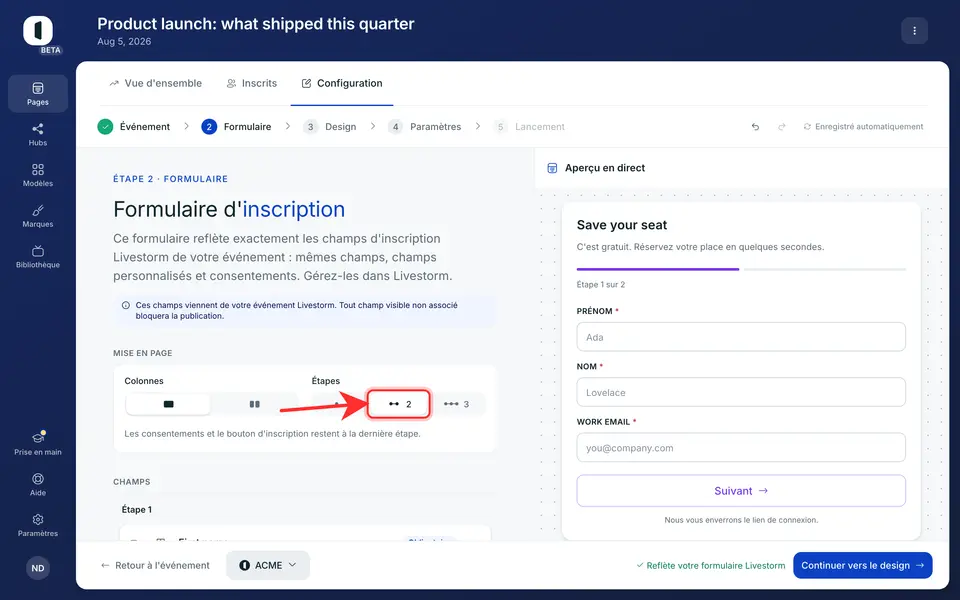
Task: Click the Étape 1 sur 2 label
Action: pyautogui.click(x=601, y=285)
